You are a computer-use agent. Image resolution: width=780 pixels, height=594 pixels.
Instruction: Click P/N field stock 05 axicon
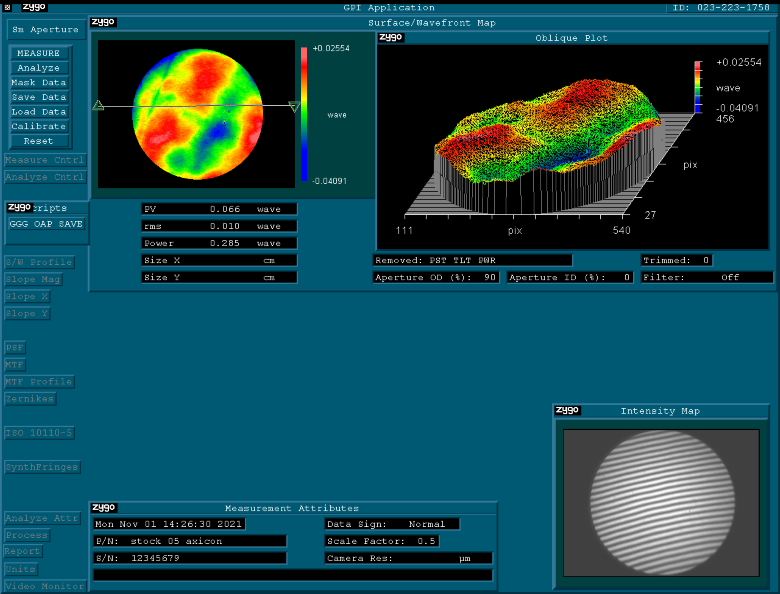190,541
